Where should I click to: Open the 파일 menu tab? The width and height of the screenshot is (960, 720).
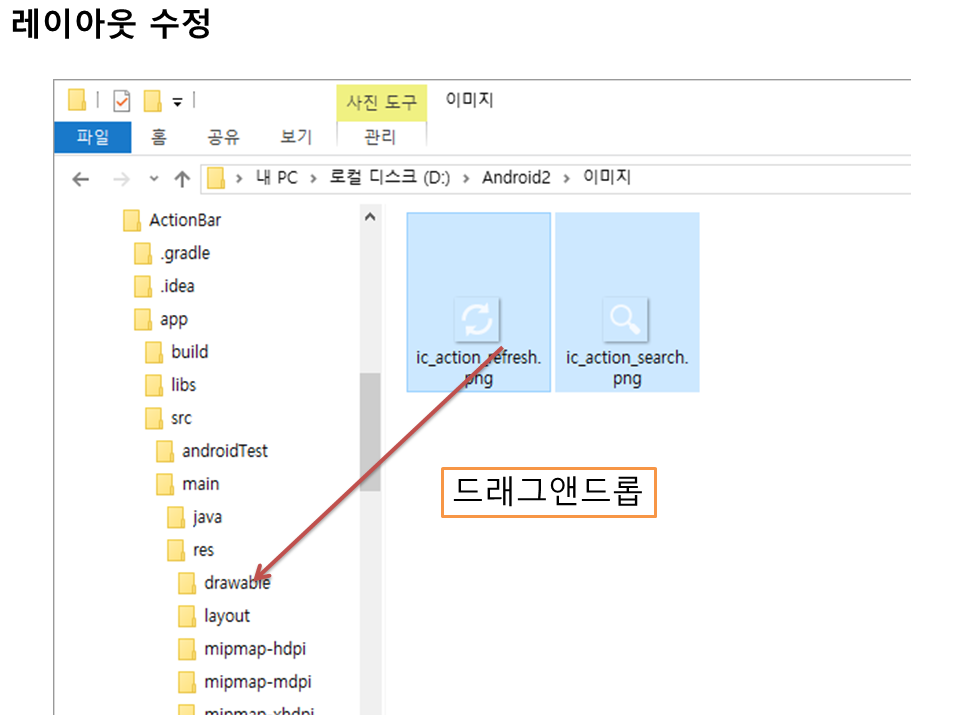(x=92, y=137)
